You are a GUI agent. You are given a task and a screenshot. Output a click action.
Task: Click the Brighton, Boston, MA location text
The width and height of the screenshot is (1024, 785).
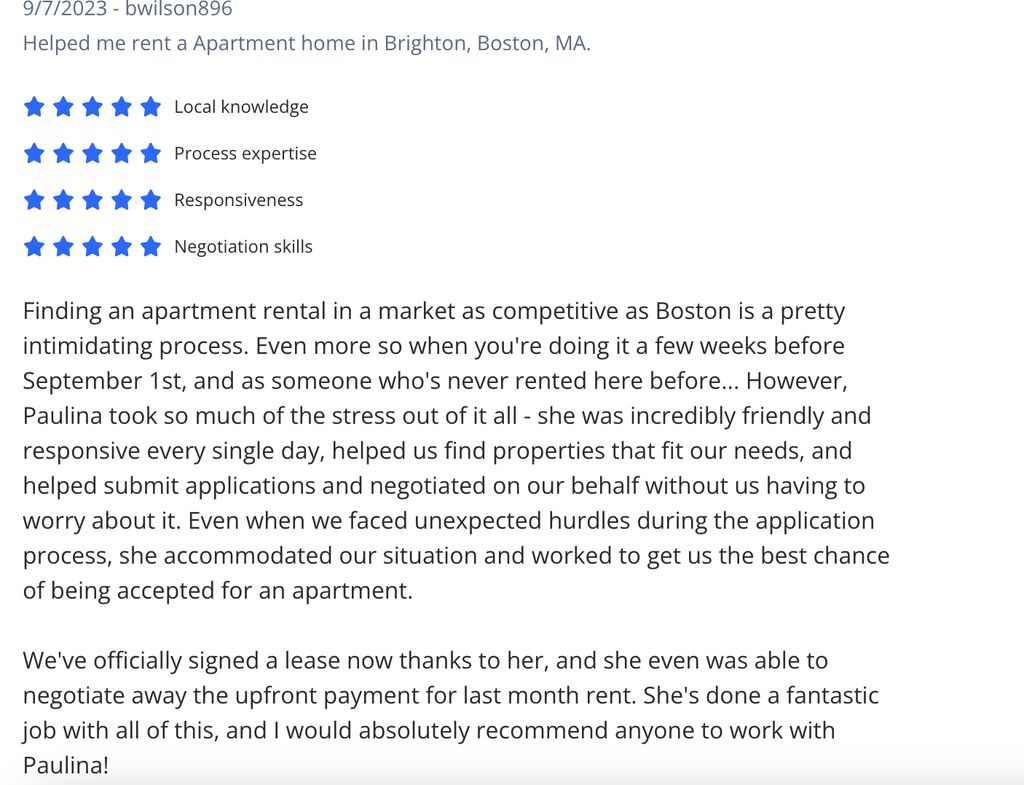tap(487, 43)
